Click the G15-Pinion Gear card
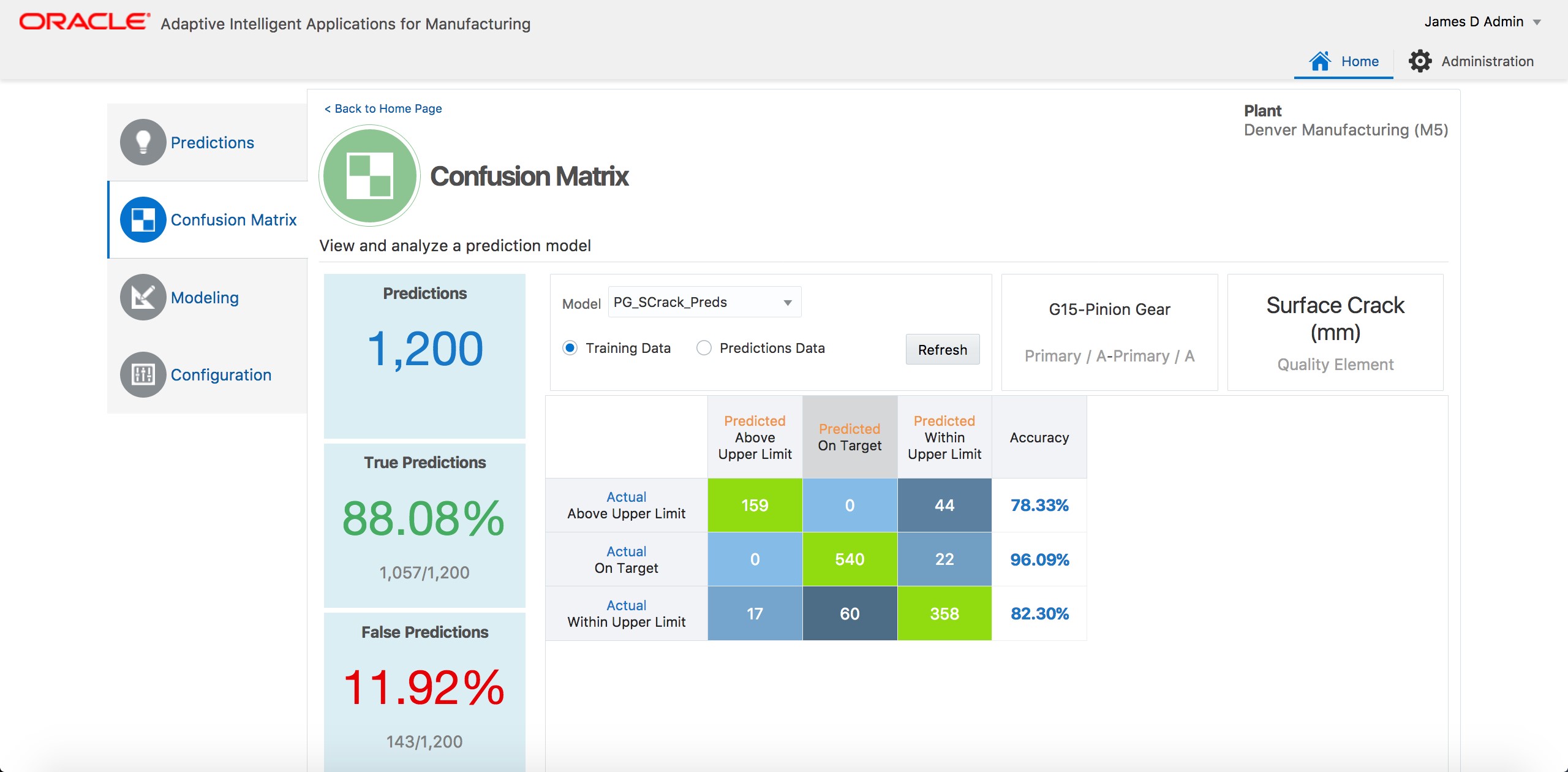The height and width of the screenshot is (772, 1568). [x=1109, y=331]
